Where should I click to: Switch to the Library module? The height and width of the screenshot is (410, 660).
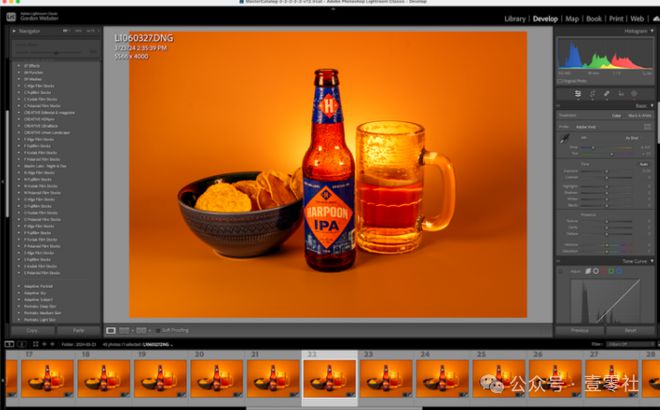click(515, 19)
